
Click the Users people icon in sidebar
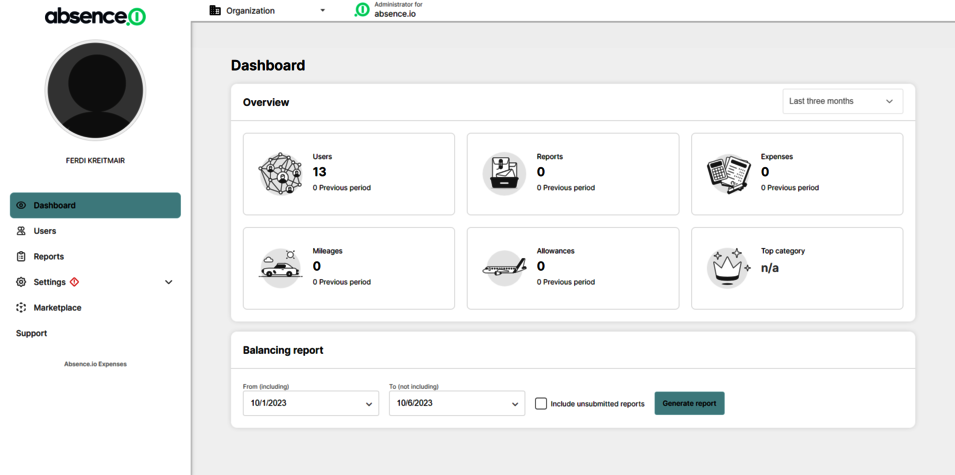click(x=21, y=231)
